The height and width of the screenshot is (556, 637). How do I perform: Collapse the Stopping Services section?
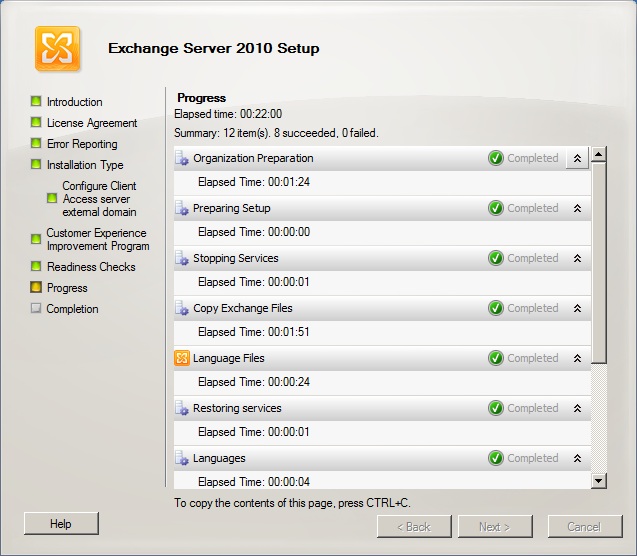coord(577,258)
